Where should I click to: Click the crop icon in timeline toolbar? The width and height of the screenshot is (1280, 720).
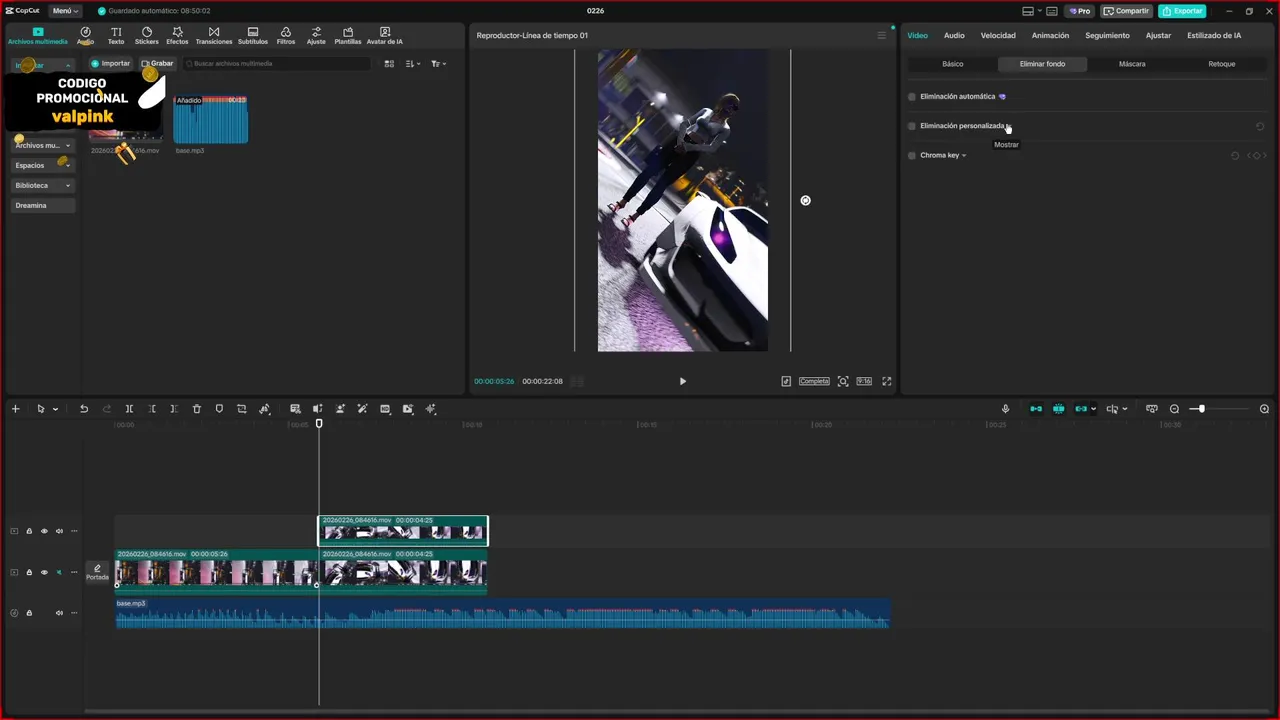(x=242, y=409)
